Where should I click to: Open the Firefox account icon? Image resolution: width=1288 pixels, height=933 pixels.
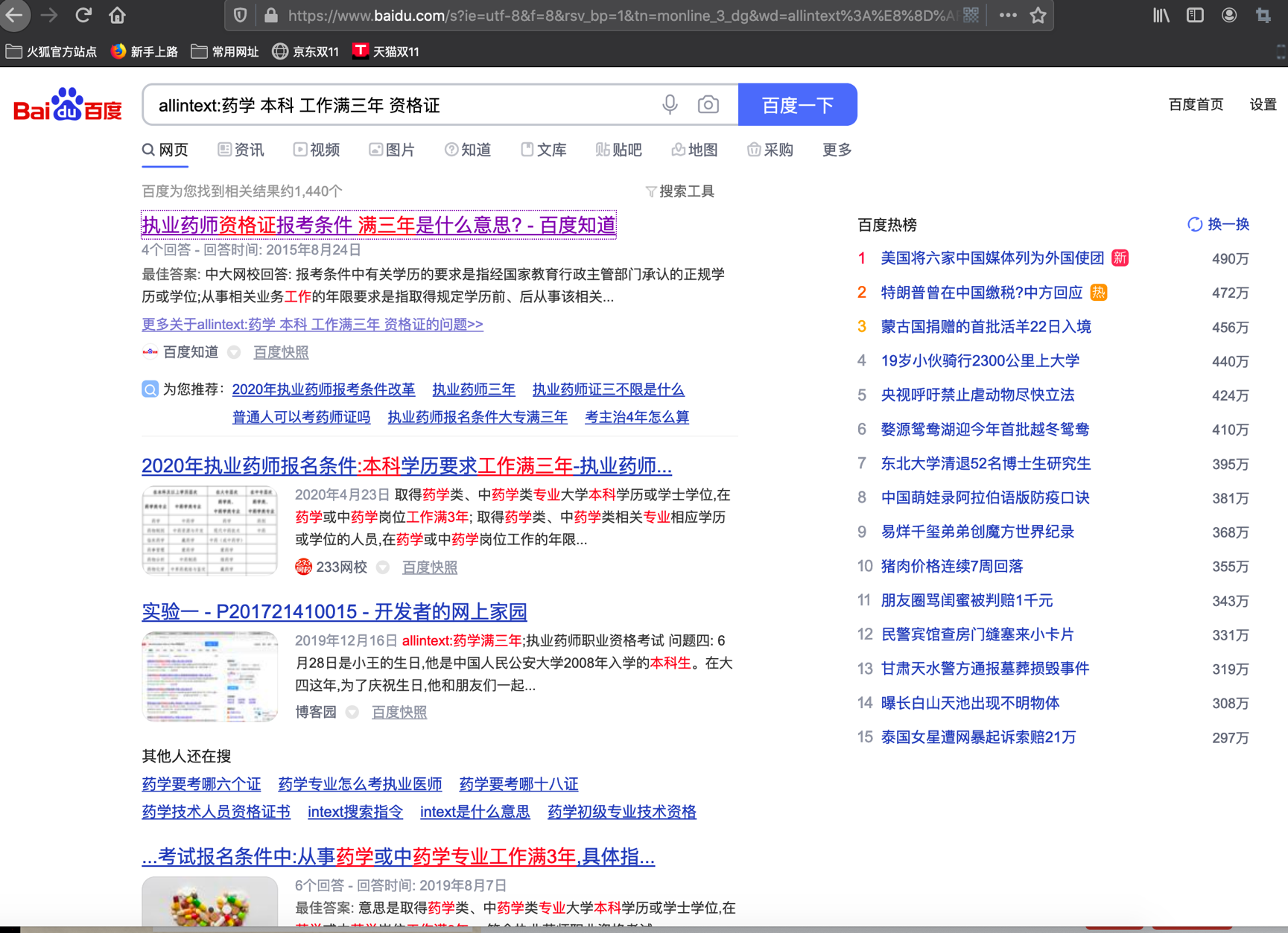coord(1229,15)
